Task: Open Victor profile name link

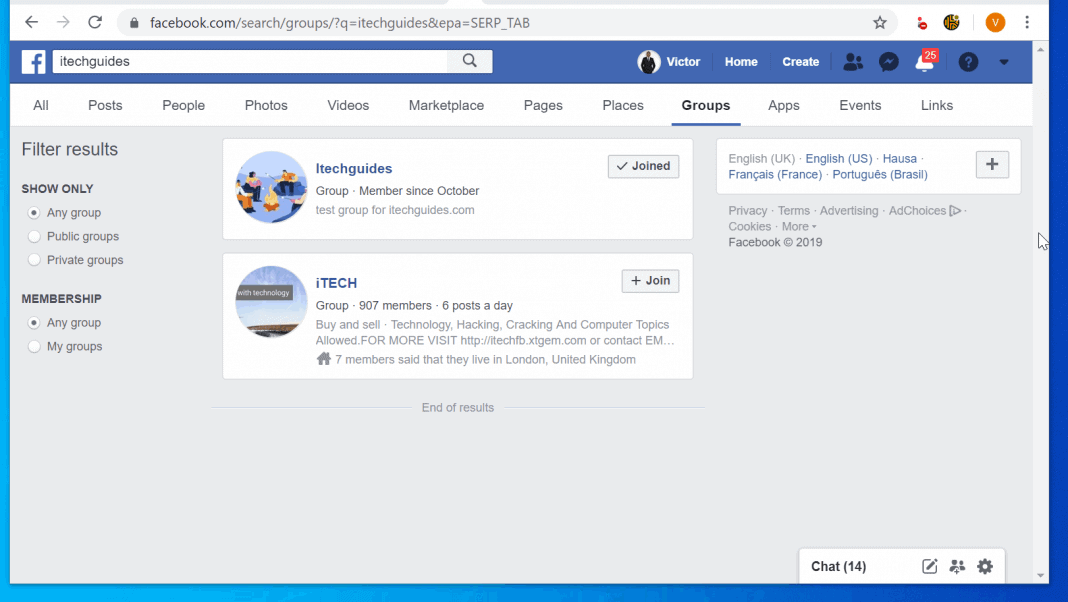Action: pyautogui.click(x=682, y=62)
